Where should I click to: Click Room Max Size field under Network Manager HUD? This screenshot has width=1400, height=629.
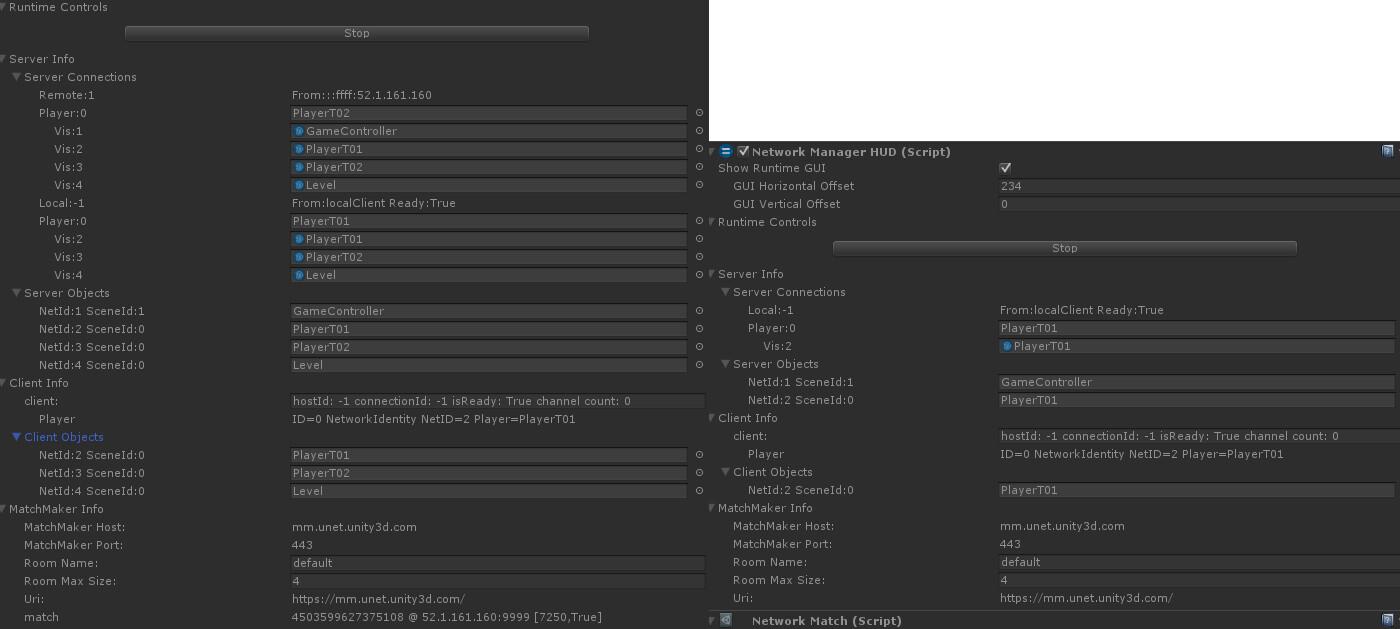pos(1199,580)
